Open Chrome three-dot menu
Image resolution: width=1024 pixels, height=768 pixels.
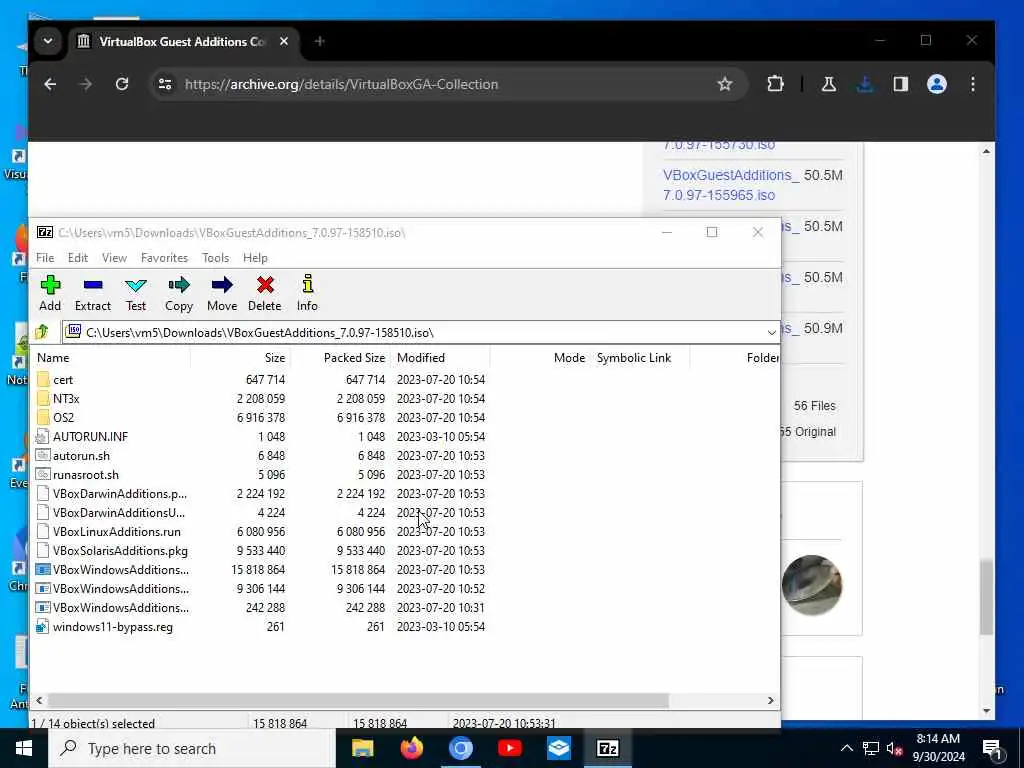pyautogui.click(x=972, y=84)
